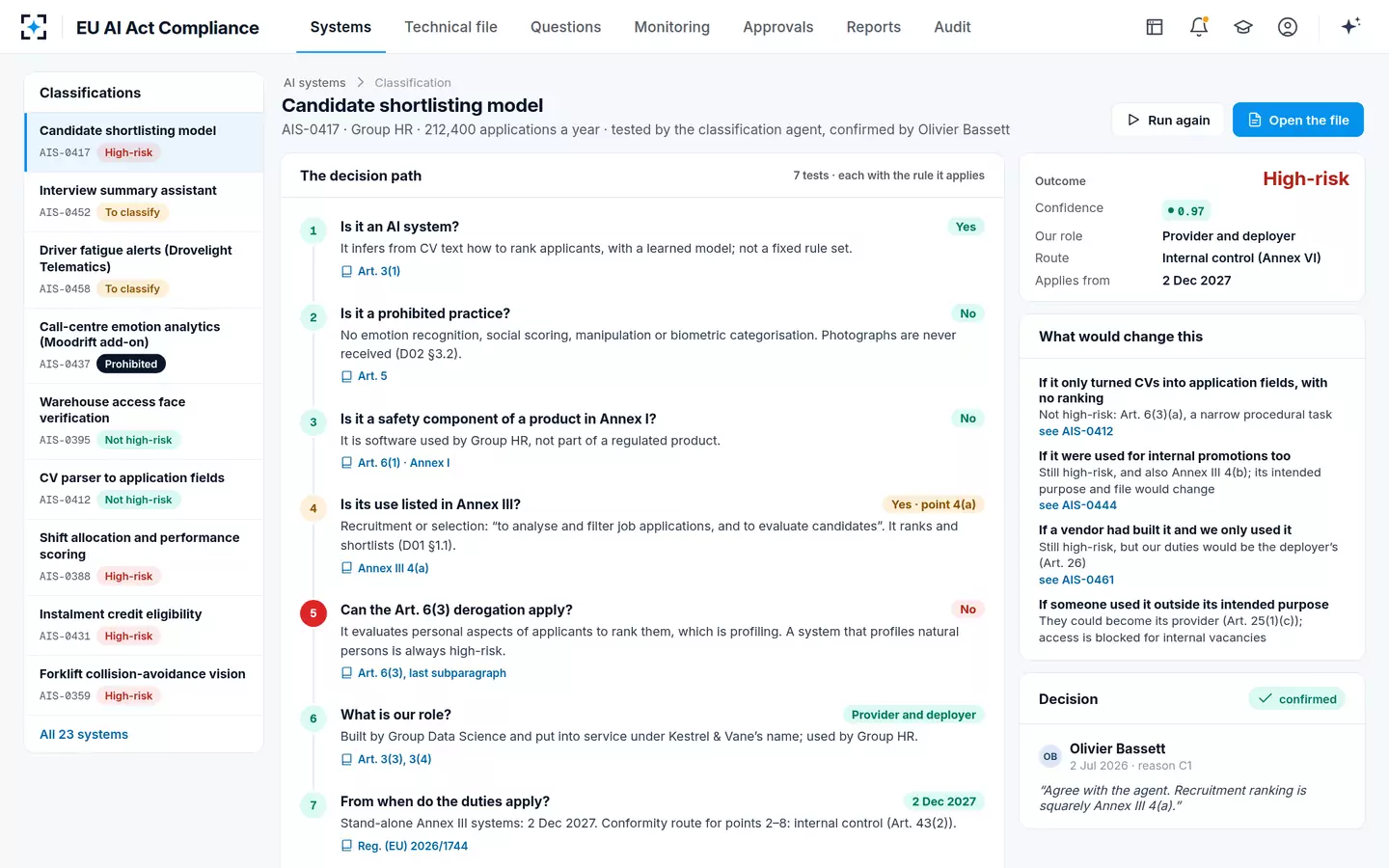
Task: Open Instalment credit eligibility system
Action: [x=144, y=625]
